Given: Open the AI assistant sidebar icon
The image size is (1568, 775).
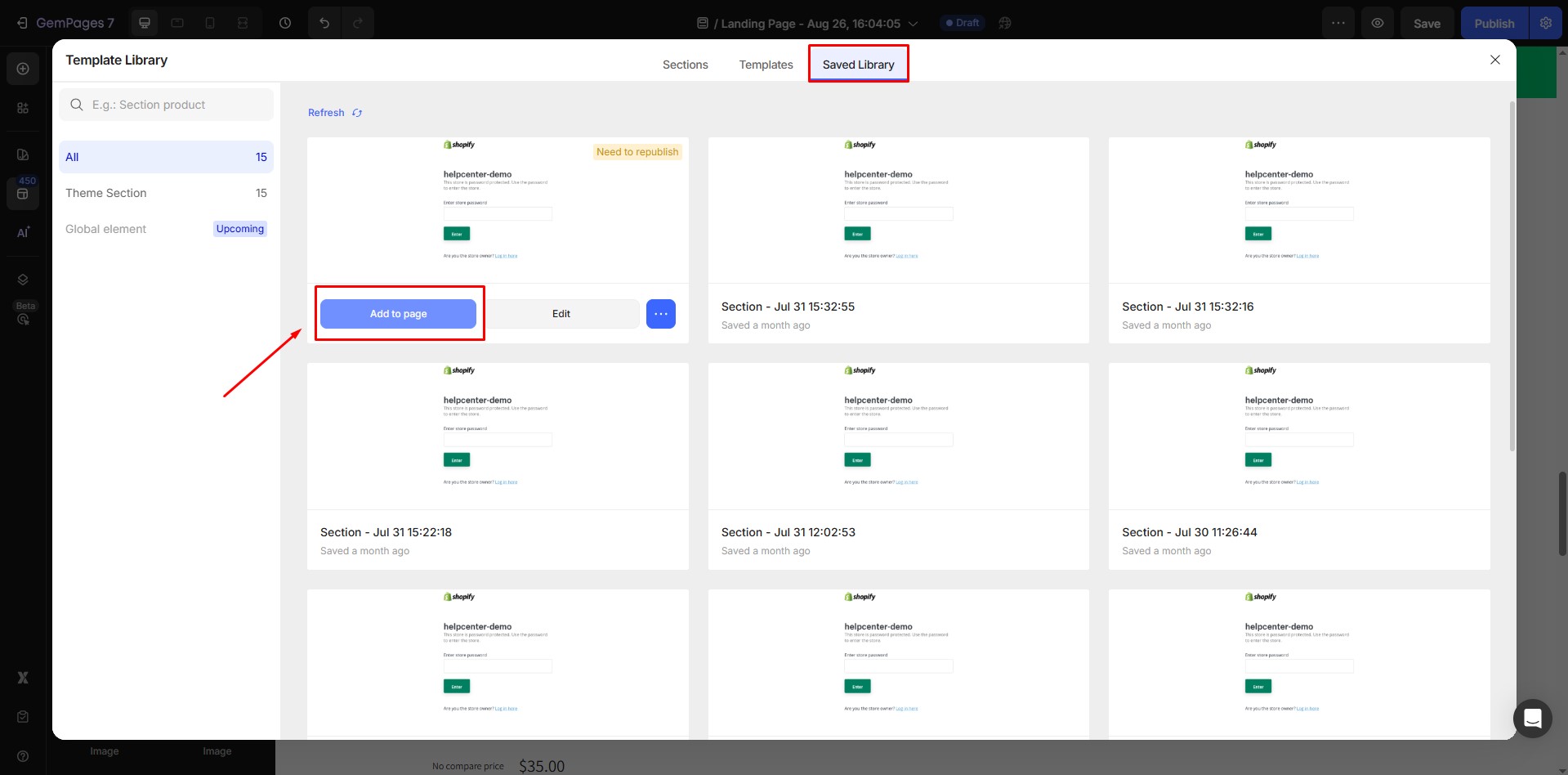Looking at the screenshot, I should 23,232.
